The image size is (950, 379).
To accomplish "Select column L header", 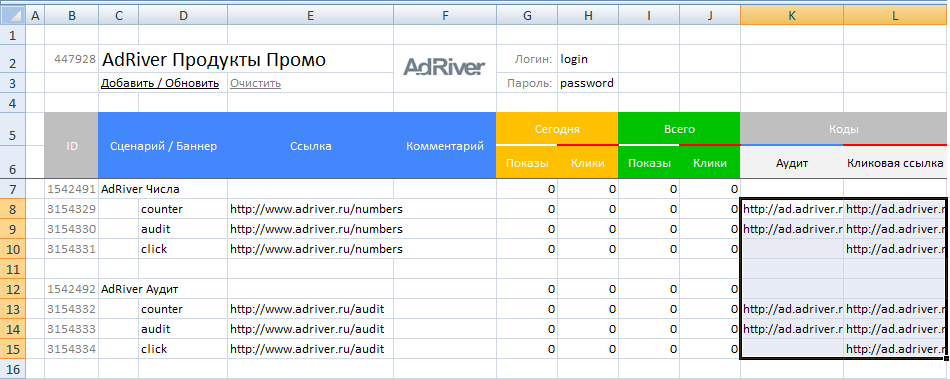I will pyautogui.click(x=895, y=16).
